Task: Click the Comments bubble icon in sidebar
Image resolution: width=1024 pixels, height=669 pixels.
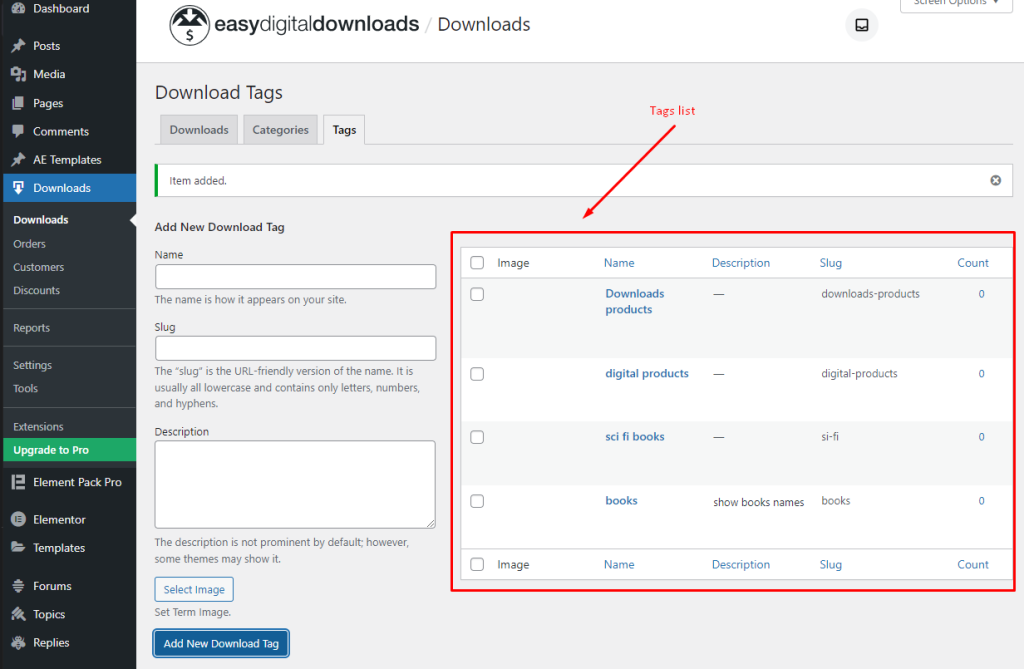Action: (x=18, y=132)
